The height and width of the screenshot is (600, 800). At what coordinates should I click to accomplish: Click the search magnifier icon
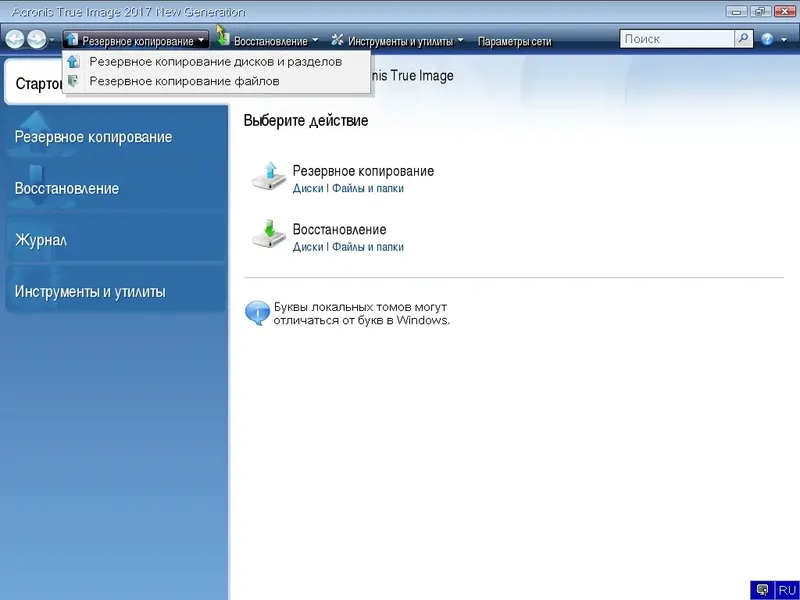[744, 38]
